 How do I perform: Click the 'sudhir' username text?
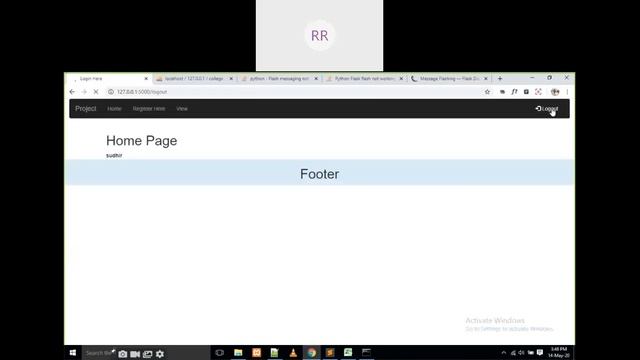(114, 156)
